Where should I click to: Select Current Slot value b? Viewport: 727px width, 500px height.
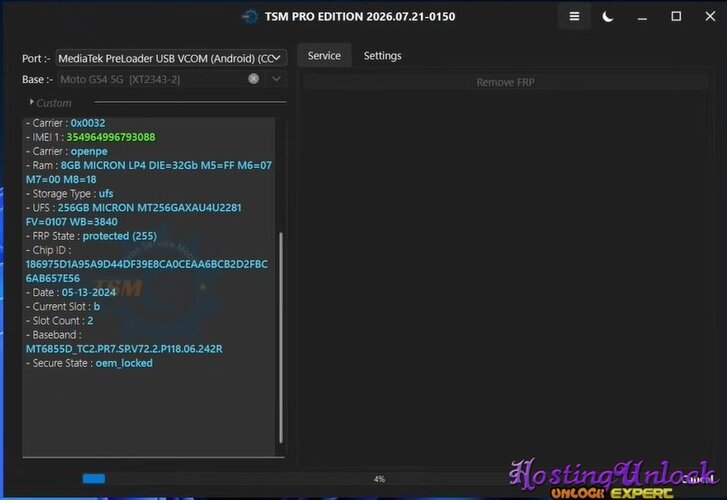click(96, 307)
